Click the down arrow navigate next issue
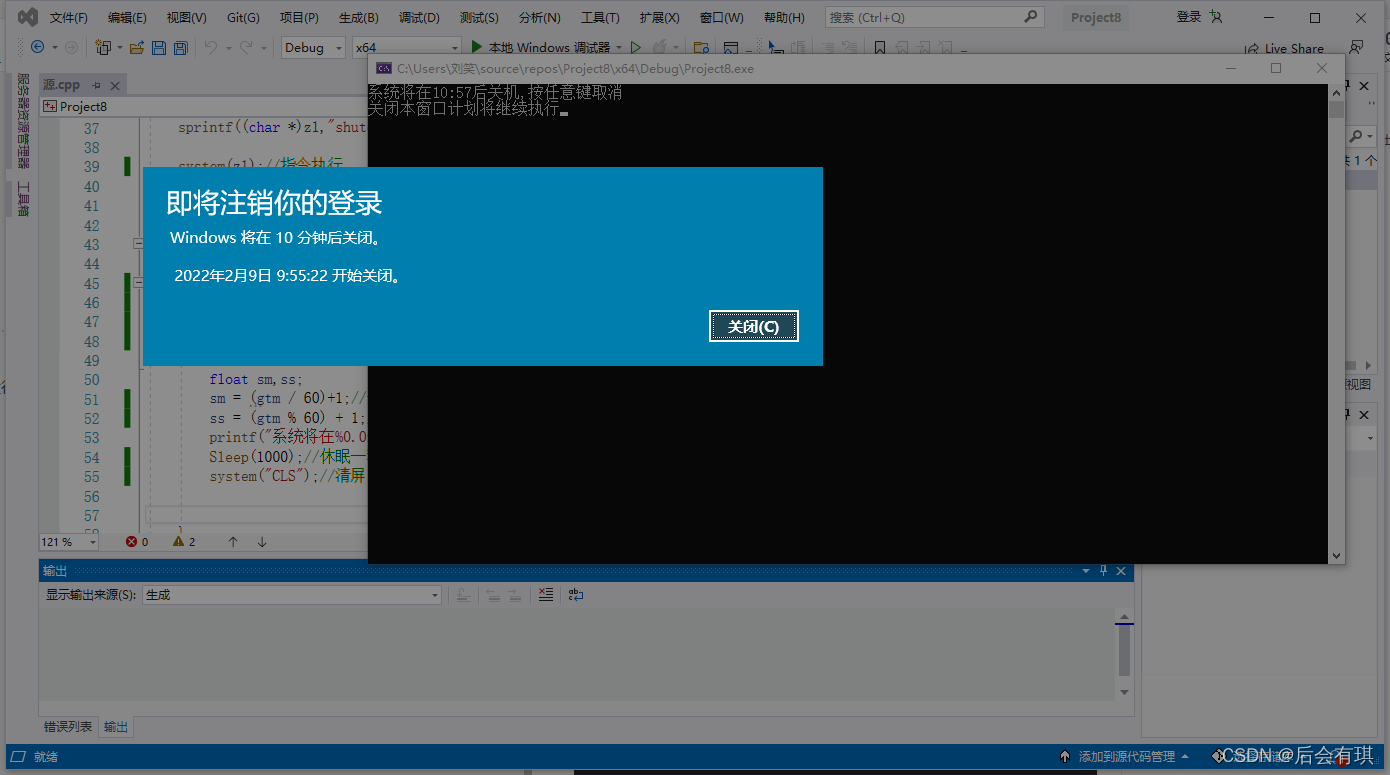1390x775 pixels. (x=262, y=541)
